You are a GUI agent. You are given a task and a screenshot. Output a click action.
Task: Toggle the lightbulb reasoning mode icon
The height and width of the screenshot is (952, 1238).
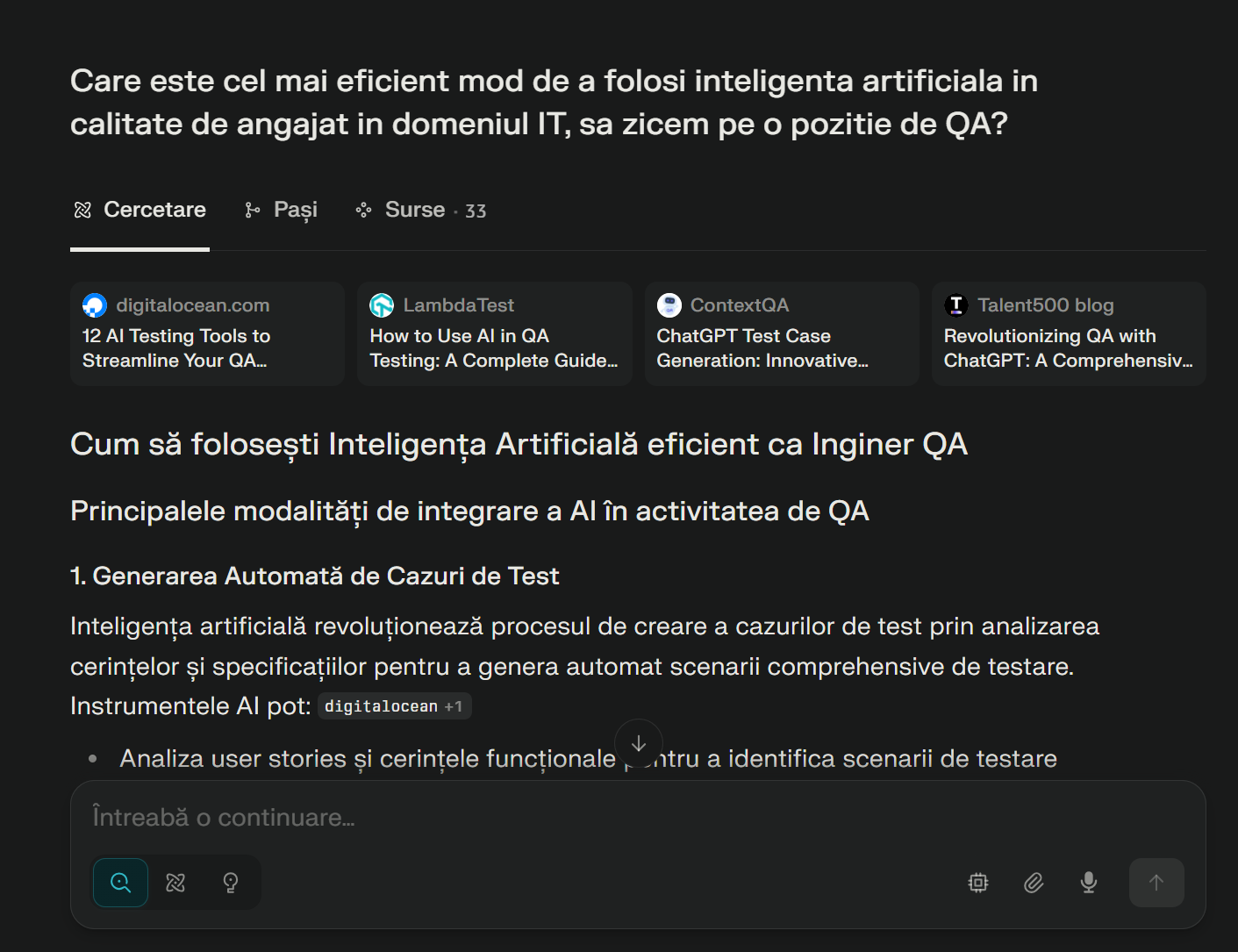231,882
